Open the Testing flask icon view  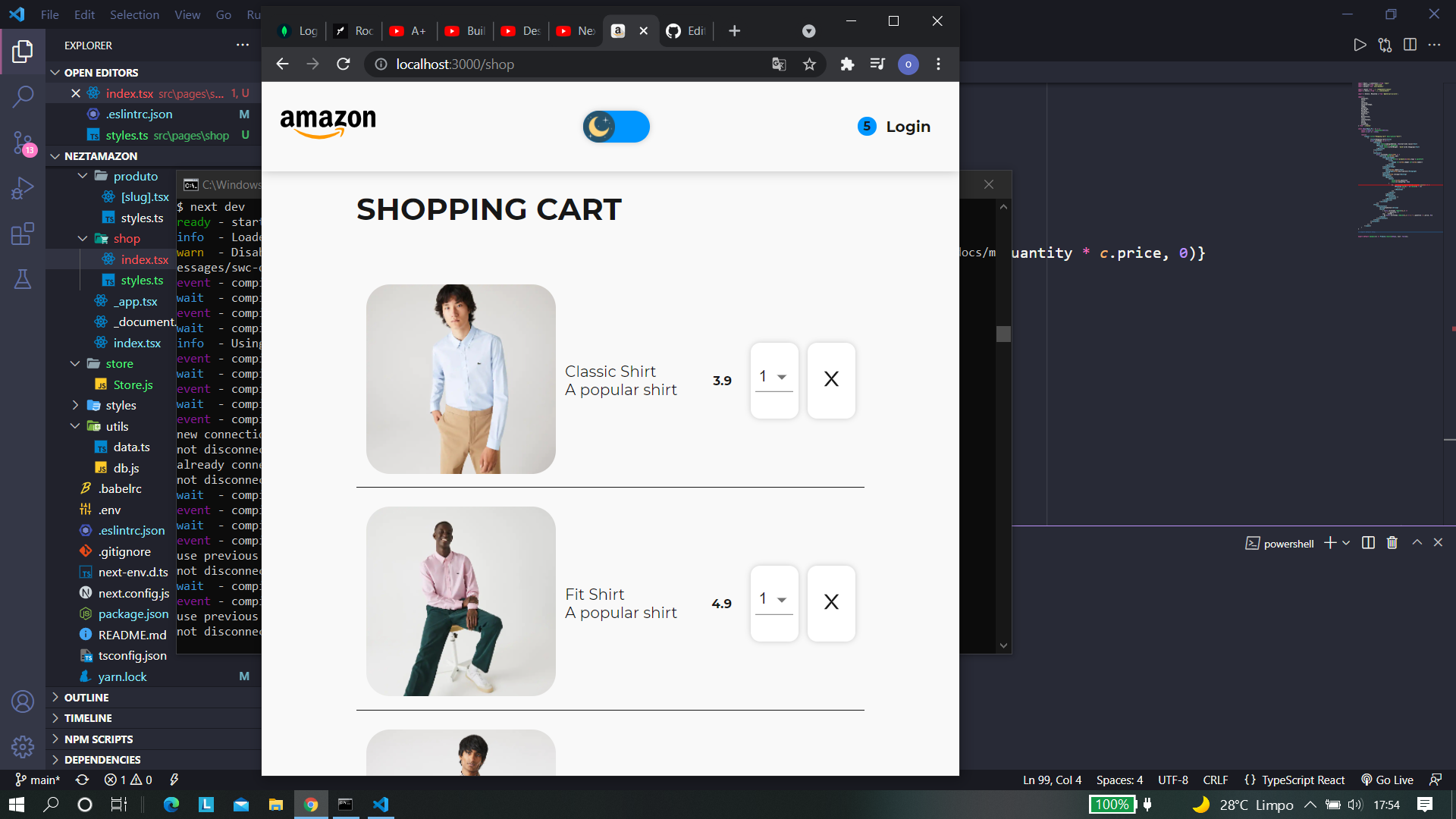coord(23,279)
